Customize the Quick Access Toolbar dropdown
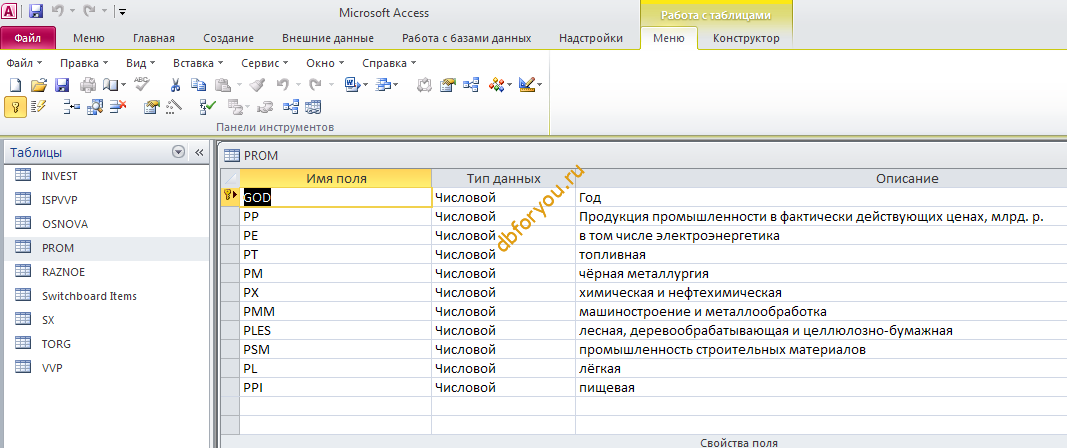1067x448 pixels. [x=121, y=12]
